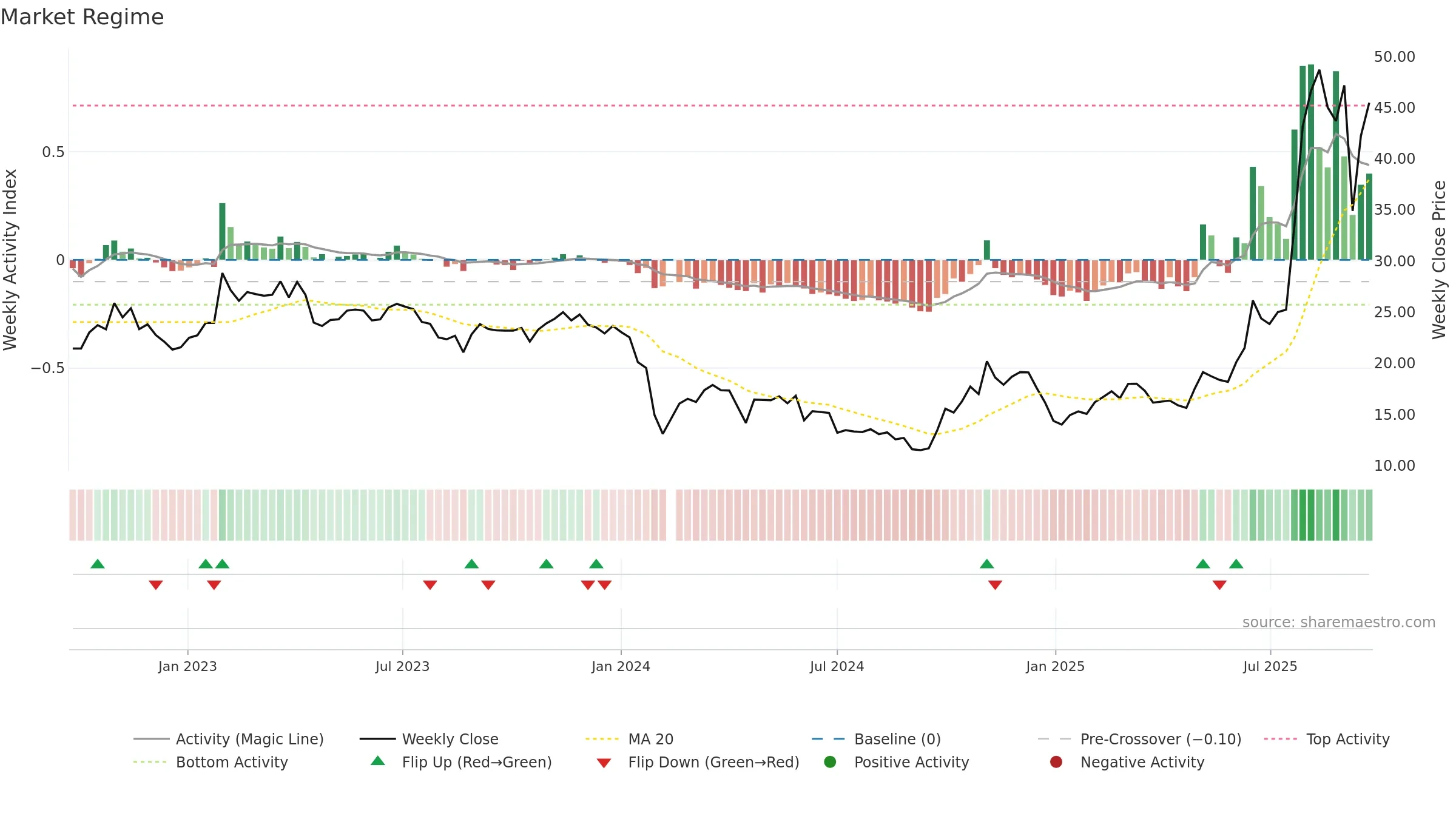The width and height of the screenshot is (1456, 819).
Task: Click the 45.00 price axis label
Action: 1394,107
